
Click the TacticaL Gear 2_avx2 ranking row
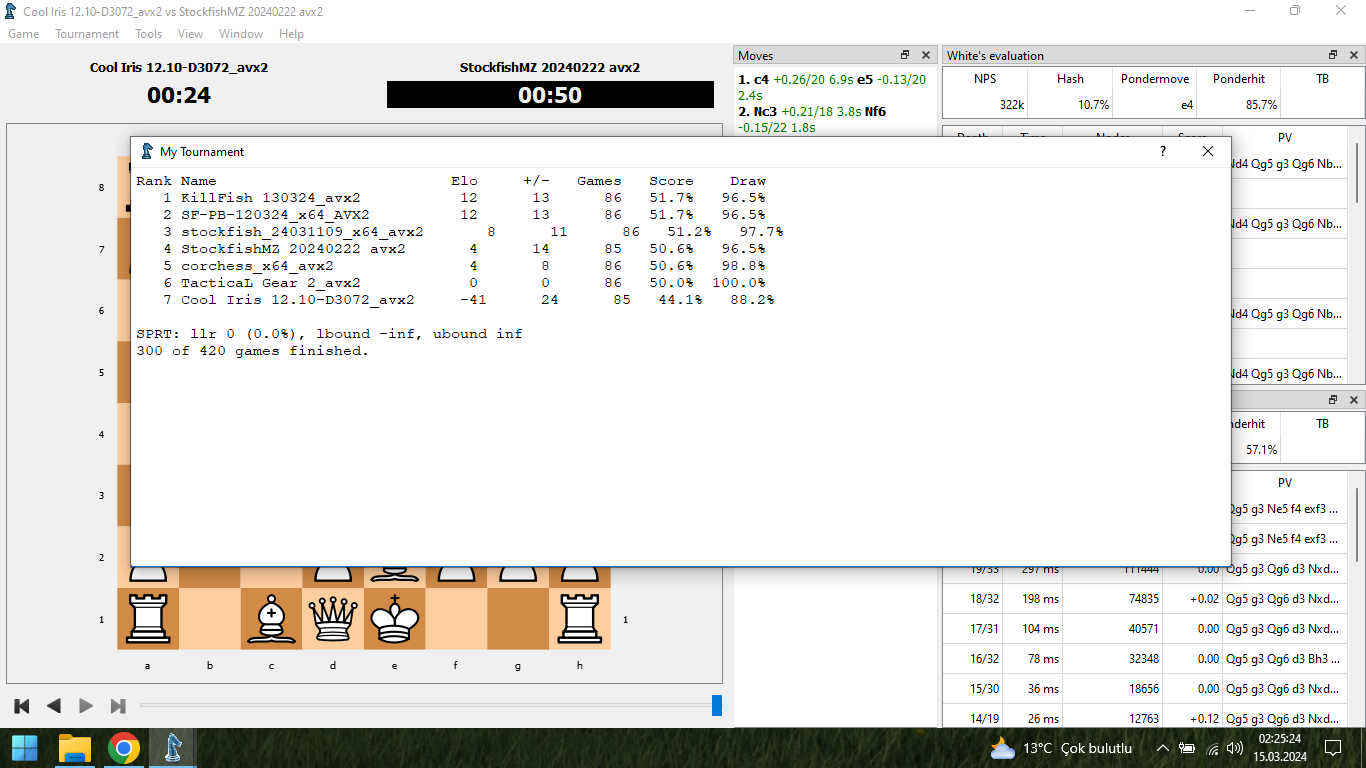coord(451,283)
